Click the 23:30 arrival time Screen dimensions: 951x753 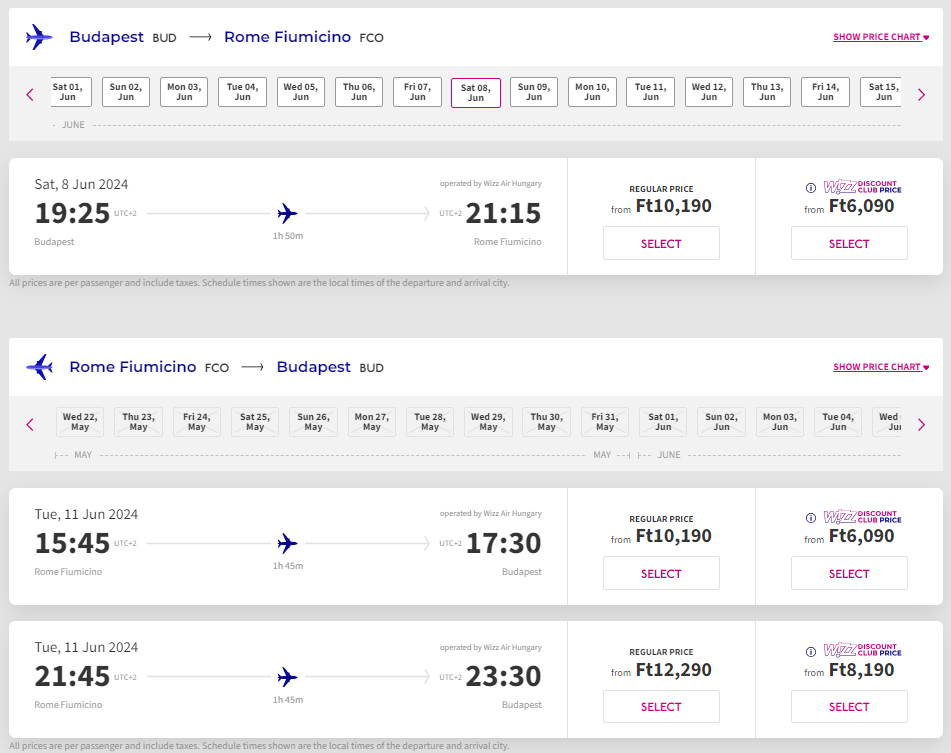point(503,677)
